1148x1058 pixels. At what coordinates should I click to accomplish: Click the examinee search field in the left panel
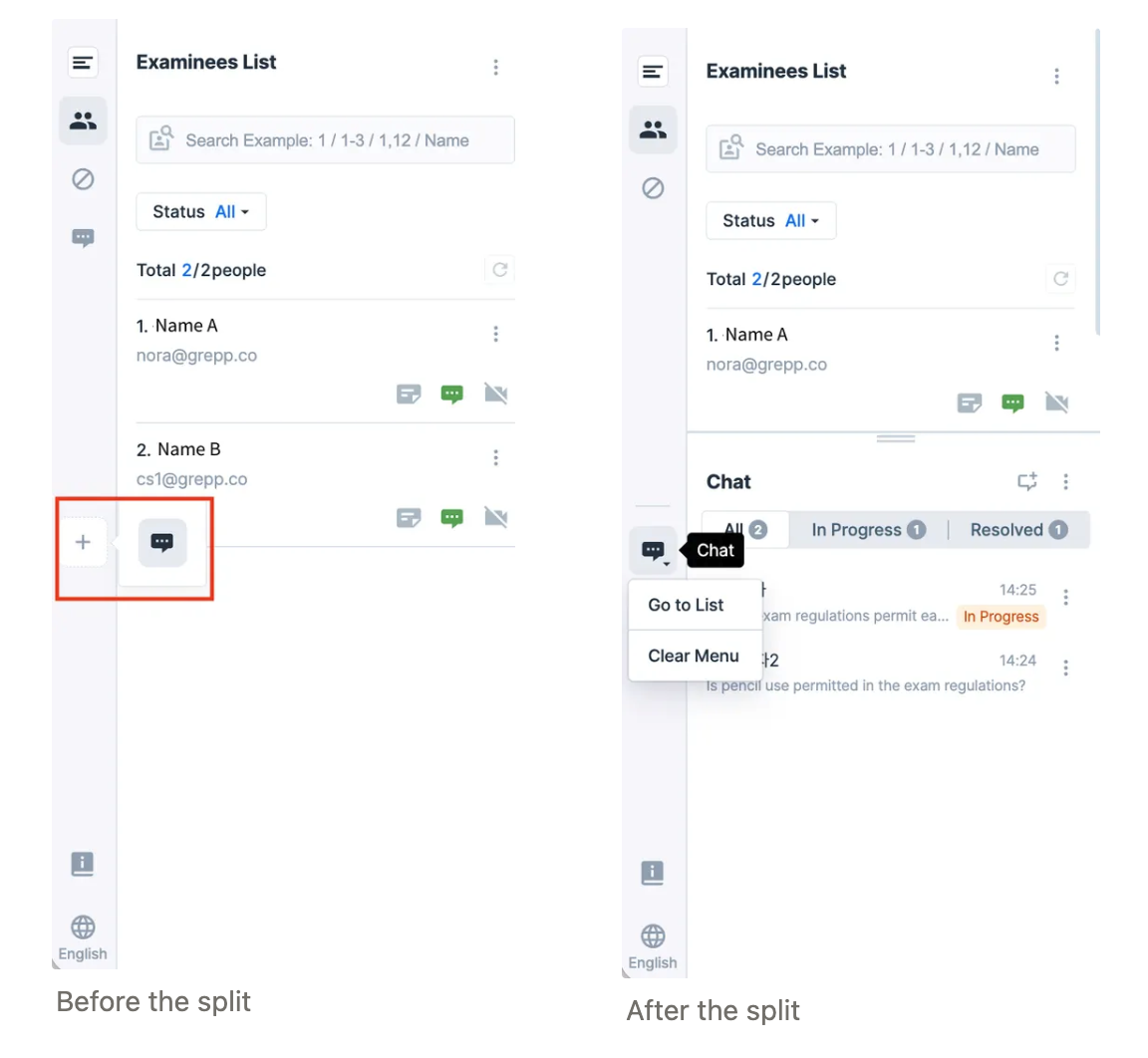point(325,139)
